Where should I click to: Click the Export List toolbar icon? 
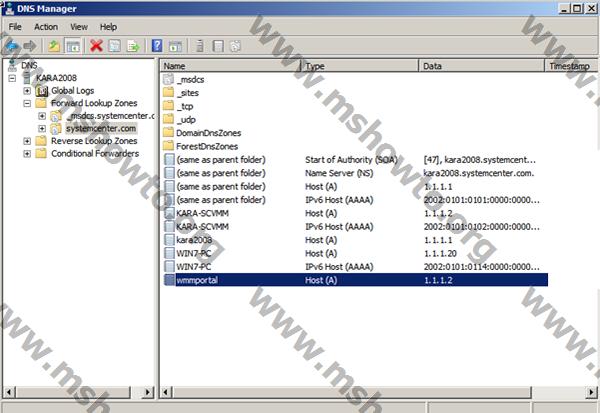coord(133,46)
